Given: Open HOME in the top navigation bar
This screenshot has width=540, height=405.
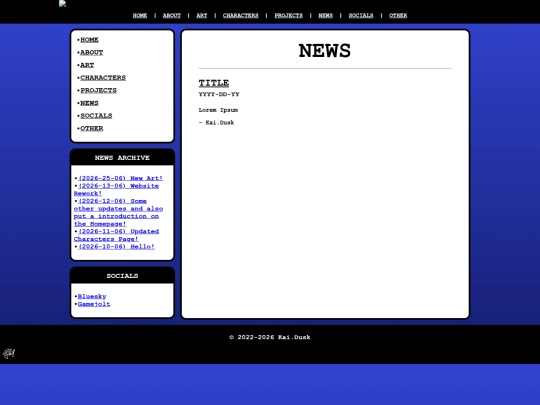Looking at the screenshot, I should 140,15.
